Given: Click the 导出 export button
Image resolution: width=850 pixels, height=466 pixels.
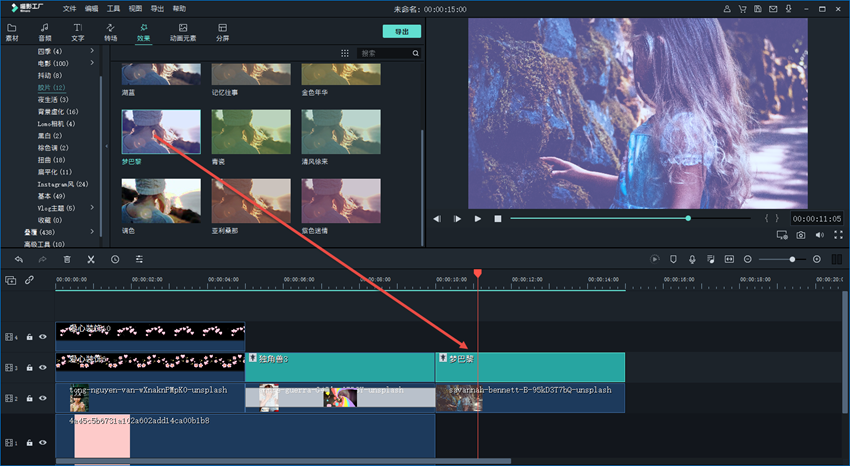Looking at the screenshot, I should pos(401,32).
